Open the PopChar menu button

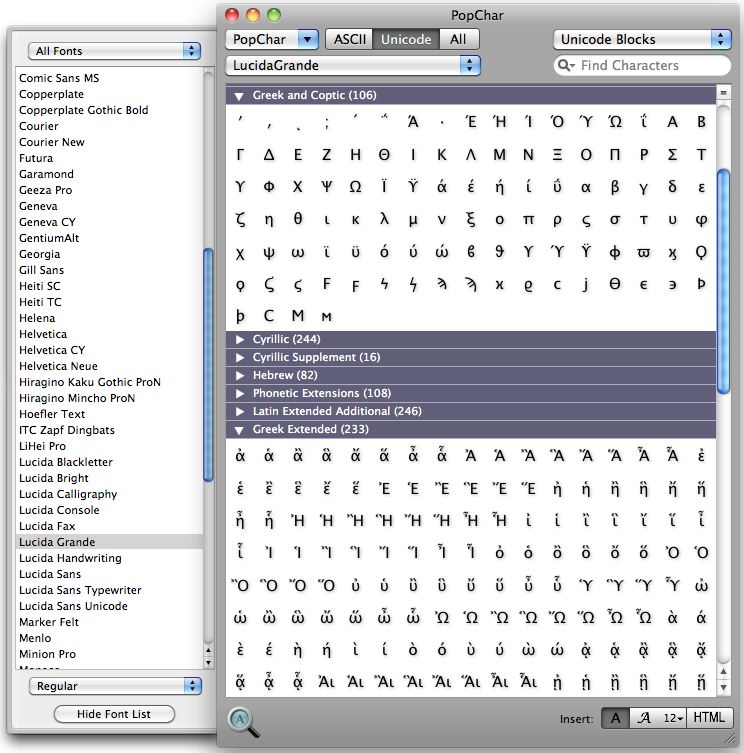[271, 40]
